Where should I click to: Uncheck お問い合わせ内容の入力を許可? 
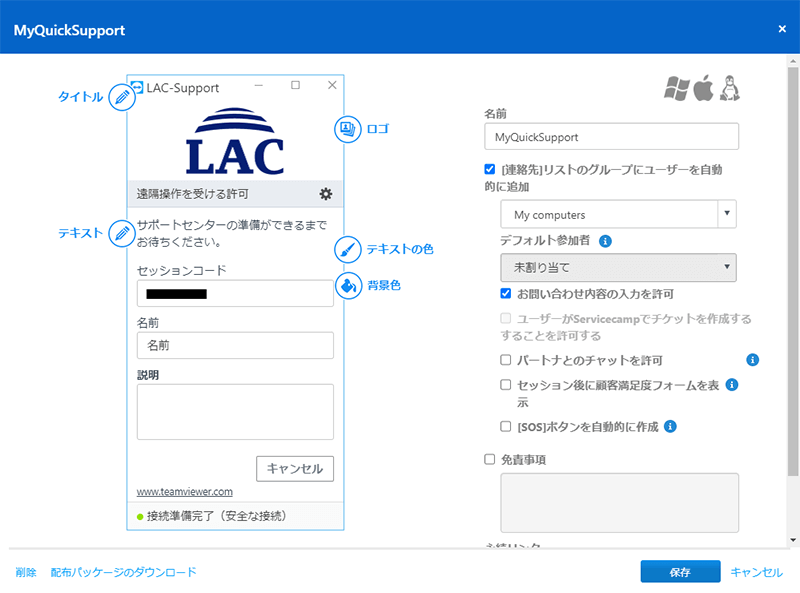tap(506, 293)
